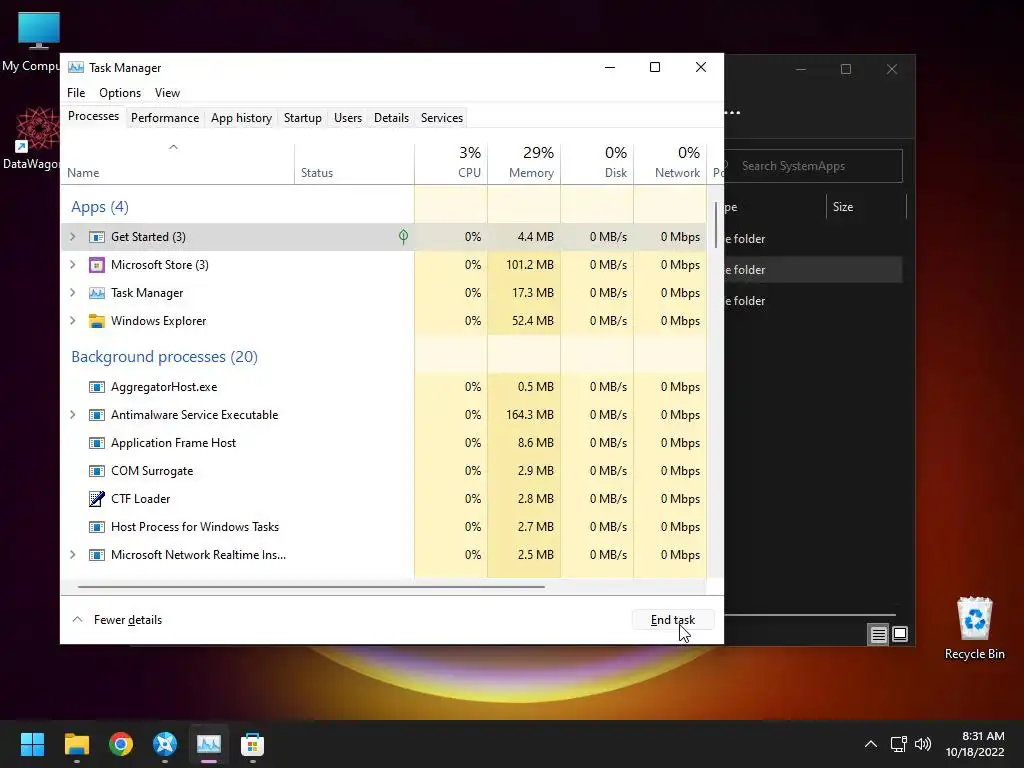Switch to the Users tab

tap(347, 118)
